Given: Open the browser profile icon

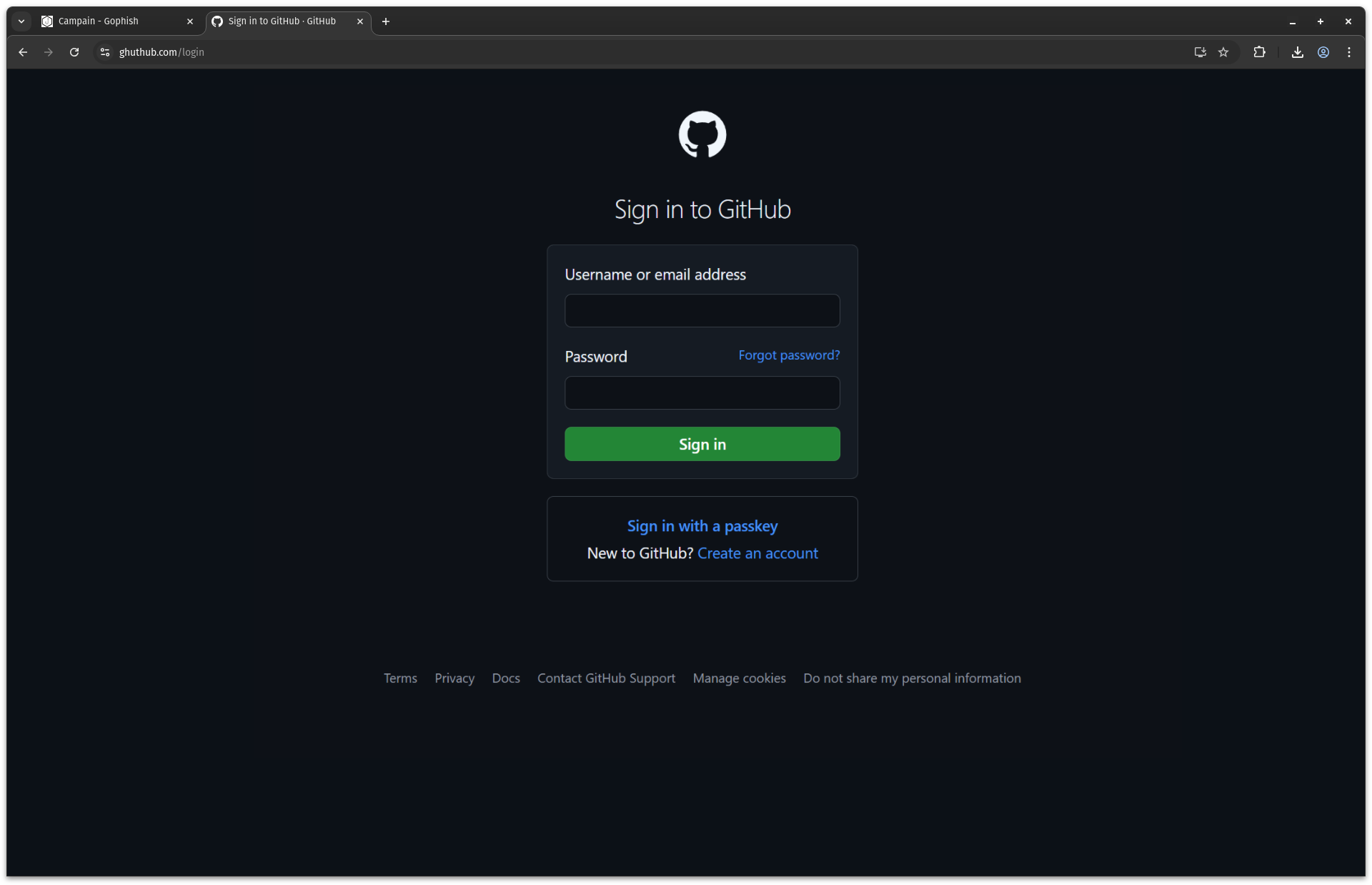Looking at the screenshot, I should [x=1323, y=52].
